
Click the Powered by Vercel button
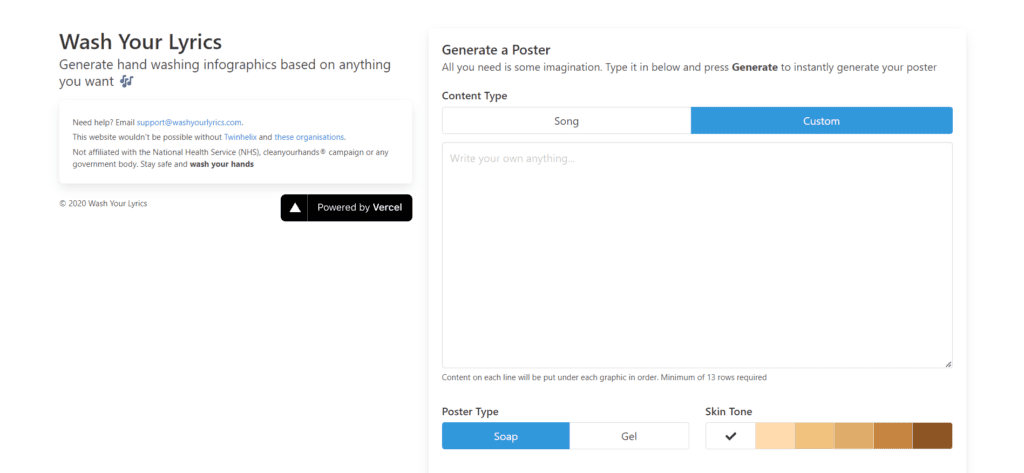pyautogui.click(x=346, y=208)
